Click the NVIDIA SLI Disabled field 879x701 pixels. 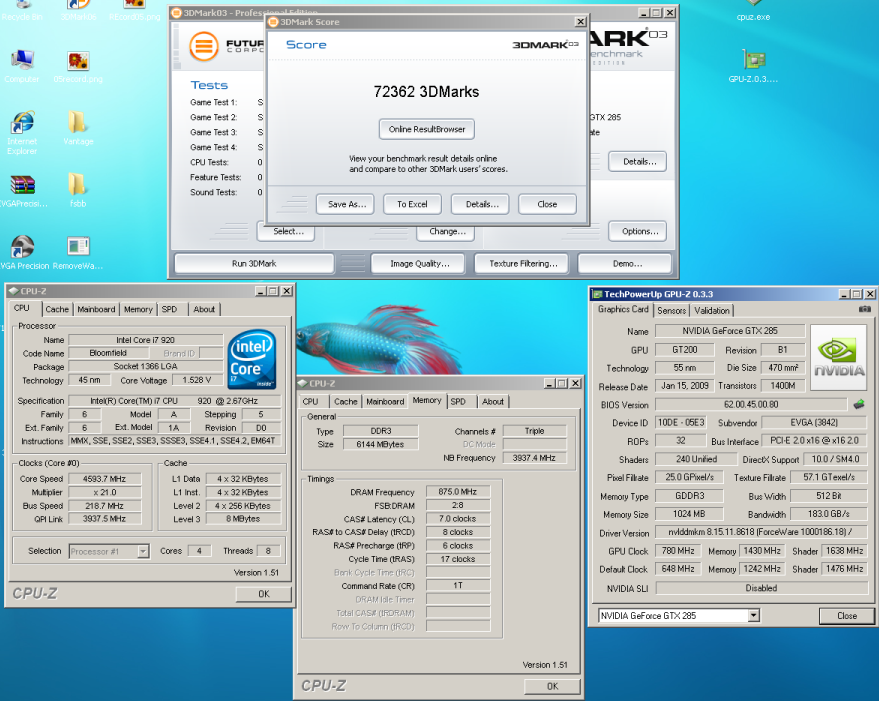tap(761, 588)
